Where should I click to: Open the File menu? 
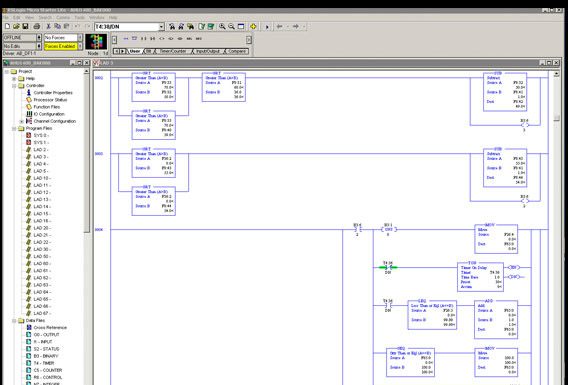click(6, 17)
